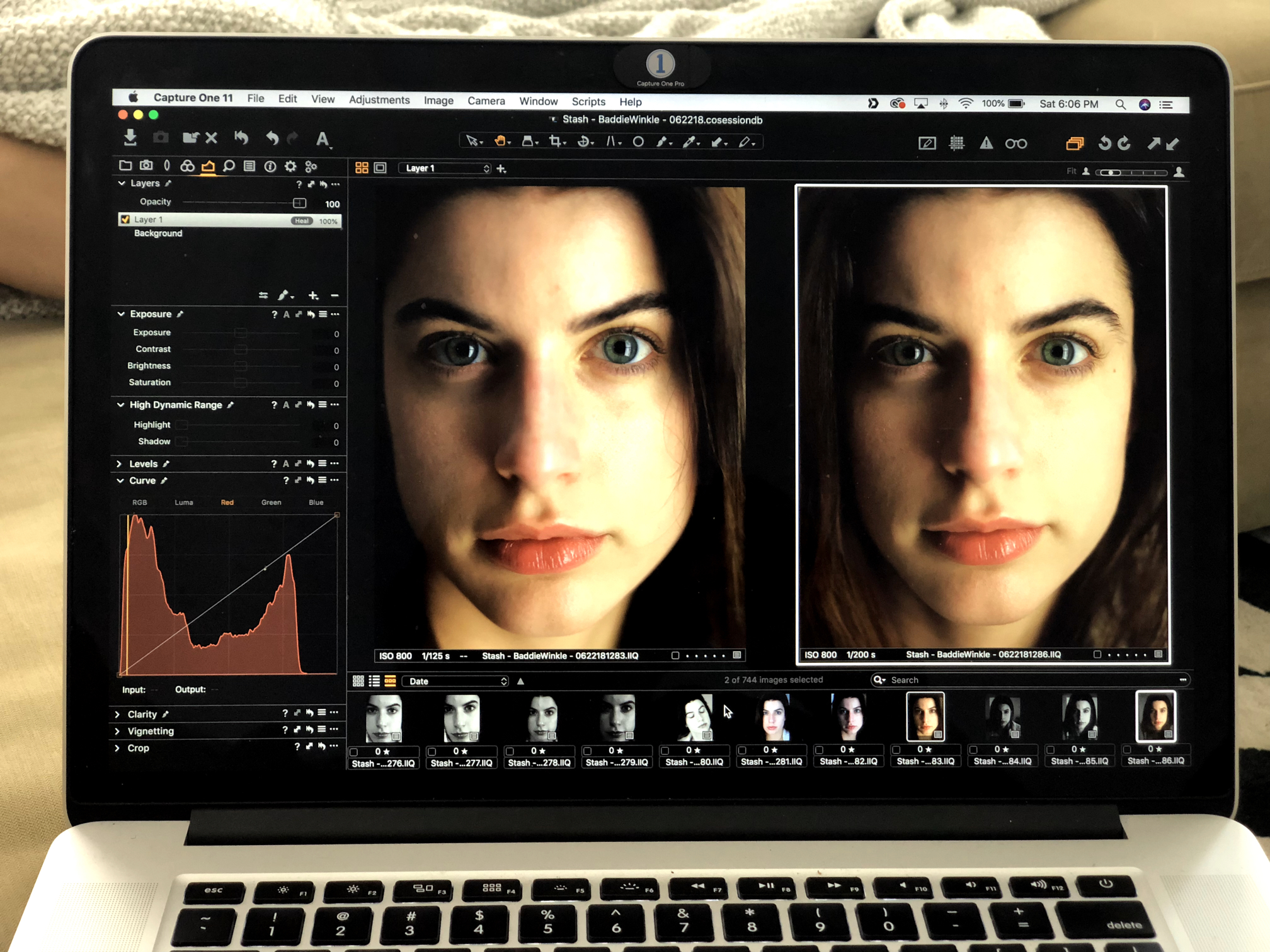The height and width of the screenshot is (952, 1270).
Task: Open the Metadata info tool tab
Action: point(270,167)
